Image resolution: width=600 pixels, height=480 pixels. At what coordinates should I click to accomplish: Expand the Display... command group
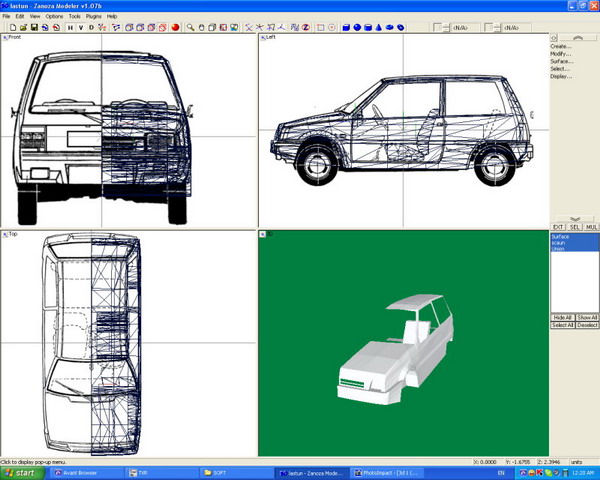tap(561, 77)
